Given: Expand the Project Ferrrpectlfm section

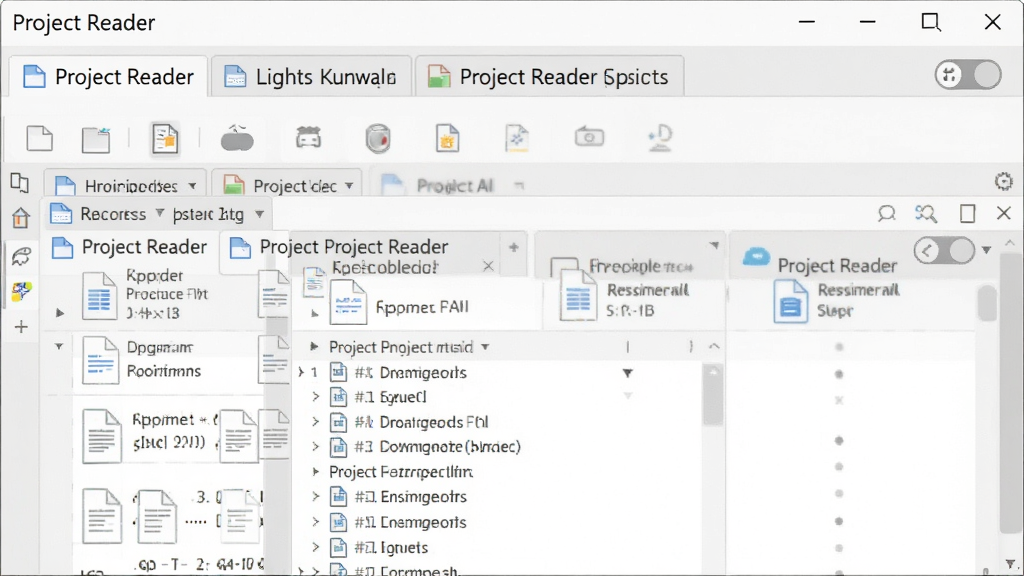Looking at the screenshot, I should click(x=315, y=472).
